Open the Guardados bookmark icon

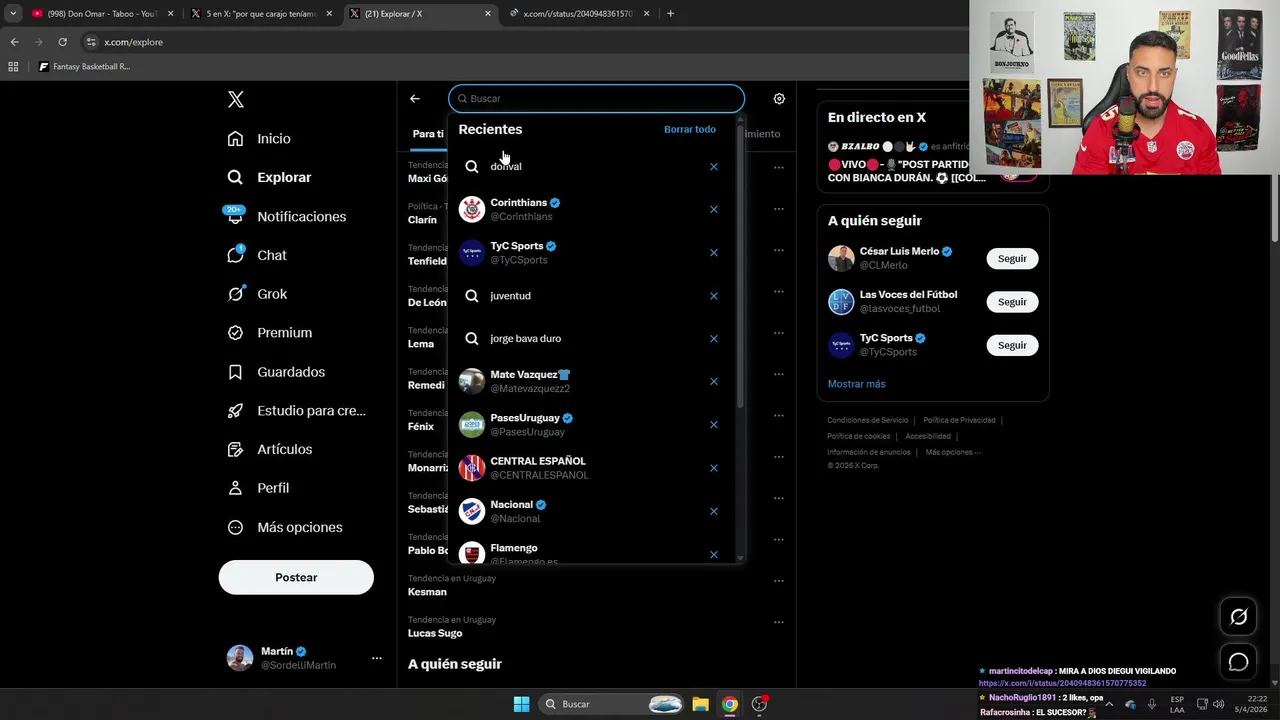(235, 372)
